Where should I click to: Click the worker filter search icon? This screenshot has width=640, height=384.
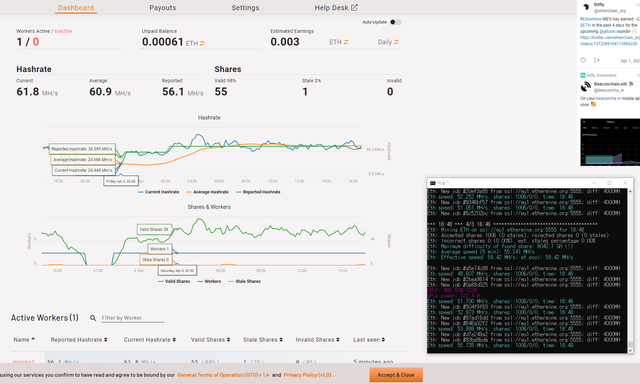pyautogui.click(x=93, y=318)
